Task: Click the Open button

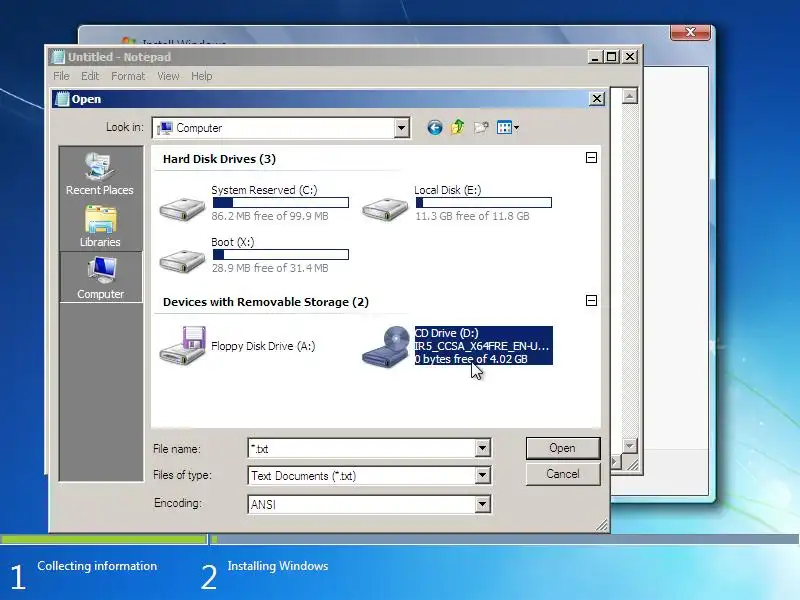Action: point(563,448)
